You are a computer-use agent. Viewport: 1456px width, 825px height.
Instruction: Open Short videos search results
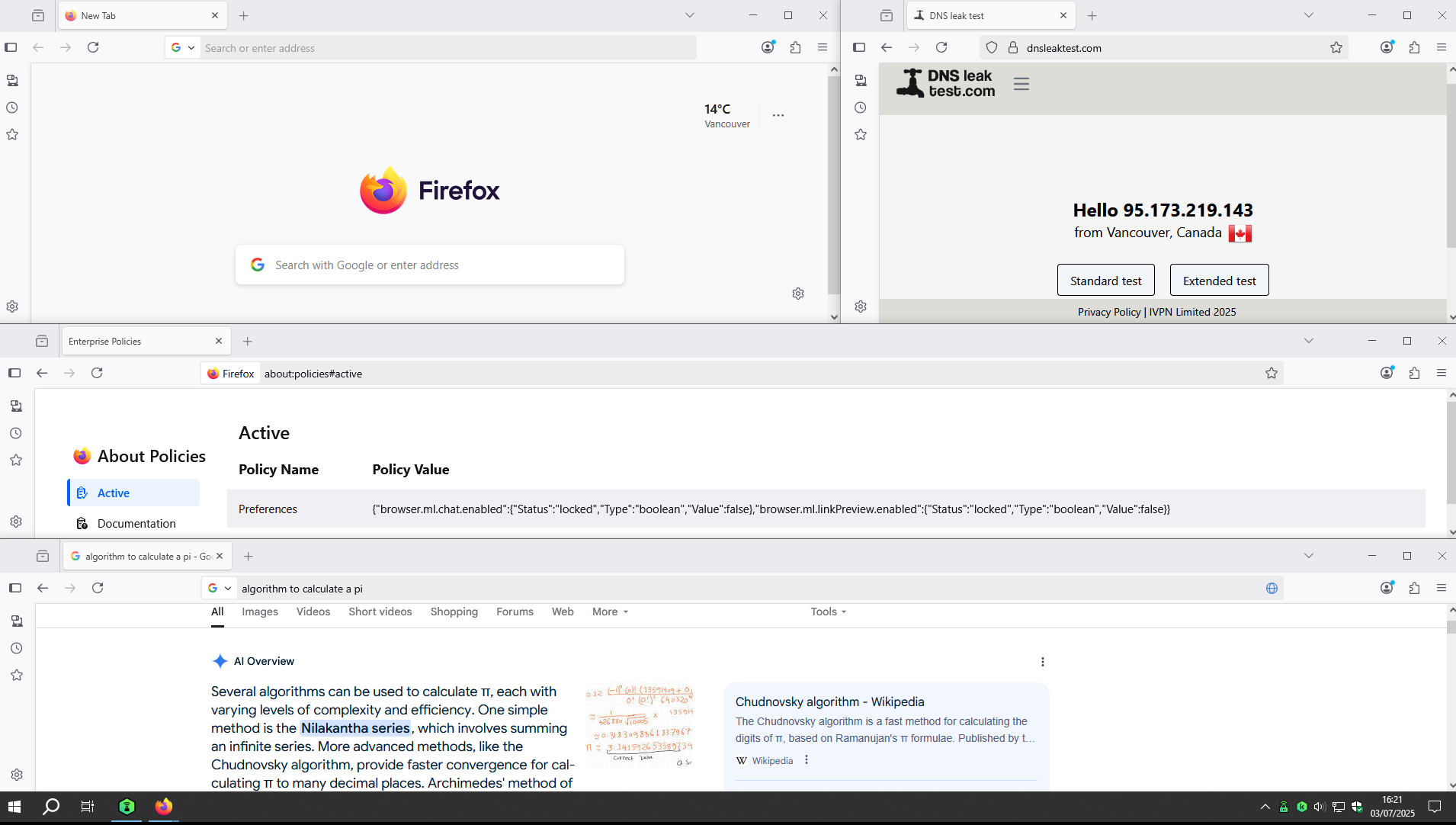pyautogui.click(x=380, y=612)
